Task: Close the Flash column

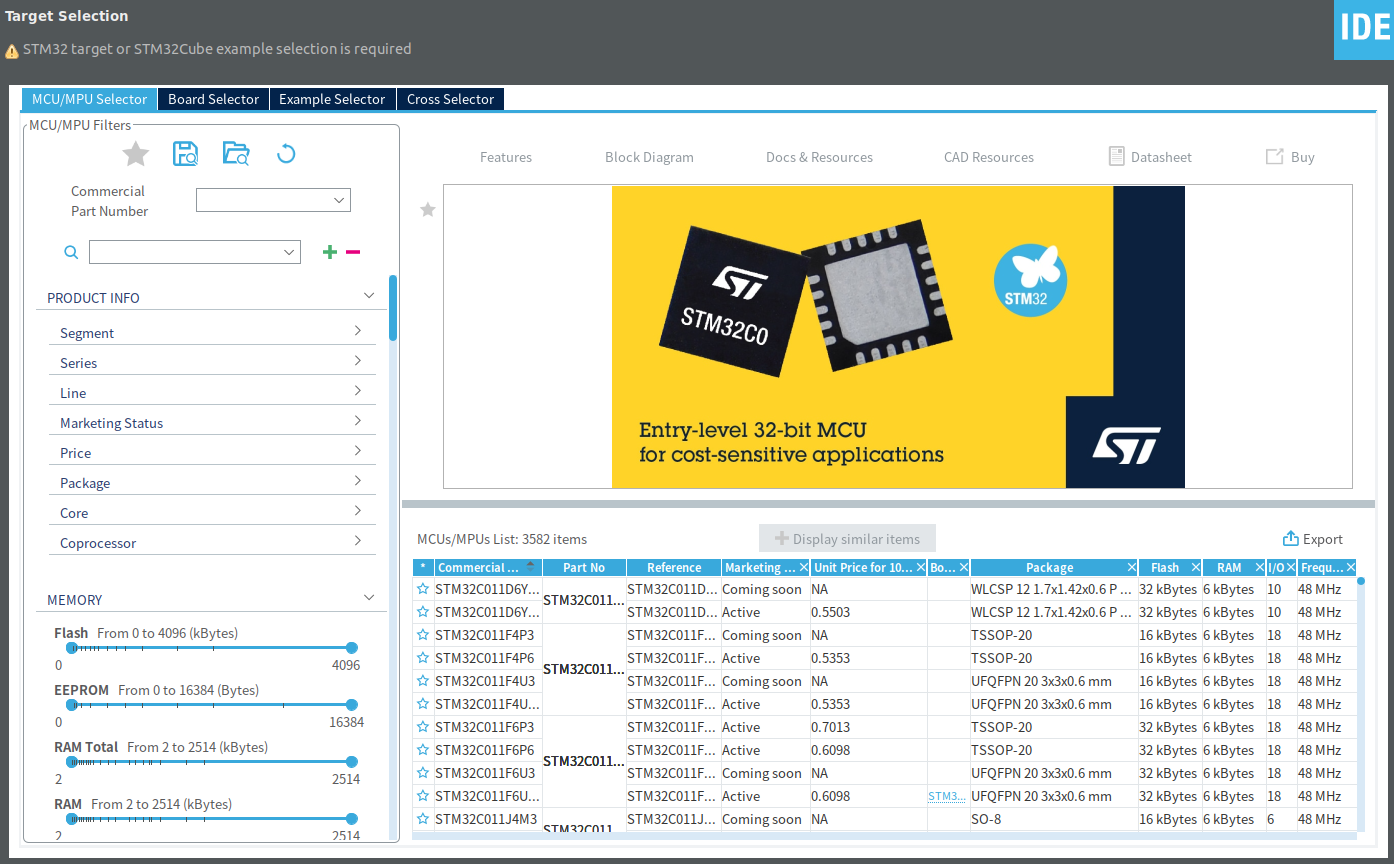Action: 1194,567
